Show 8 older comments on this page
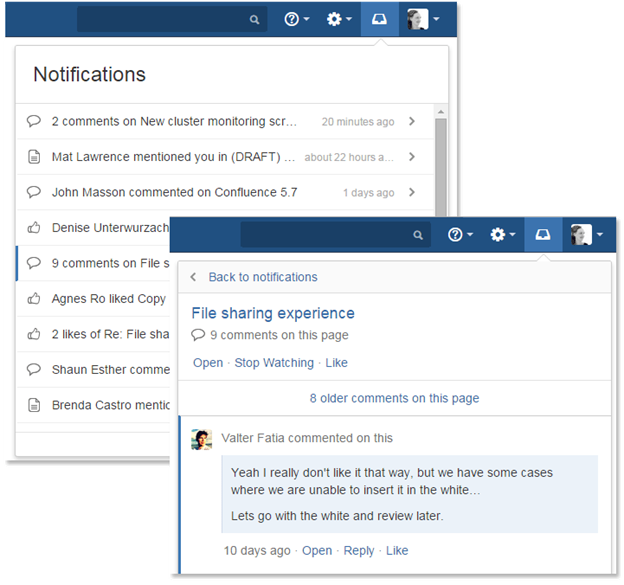The width and height of the screenshot is (624, 585). (394, 398)
